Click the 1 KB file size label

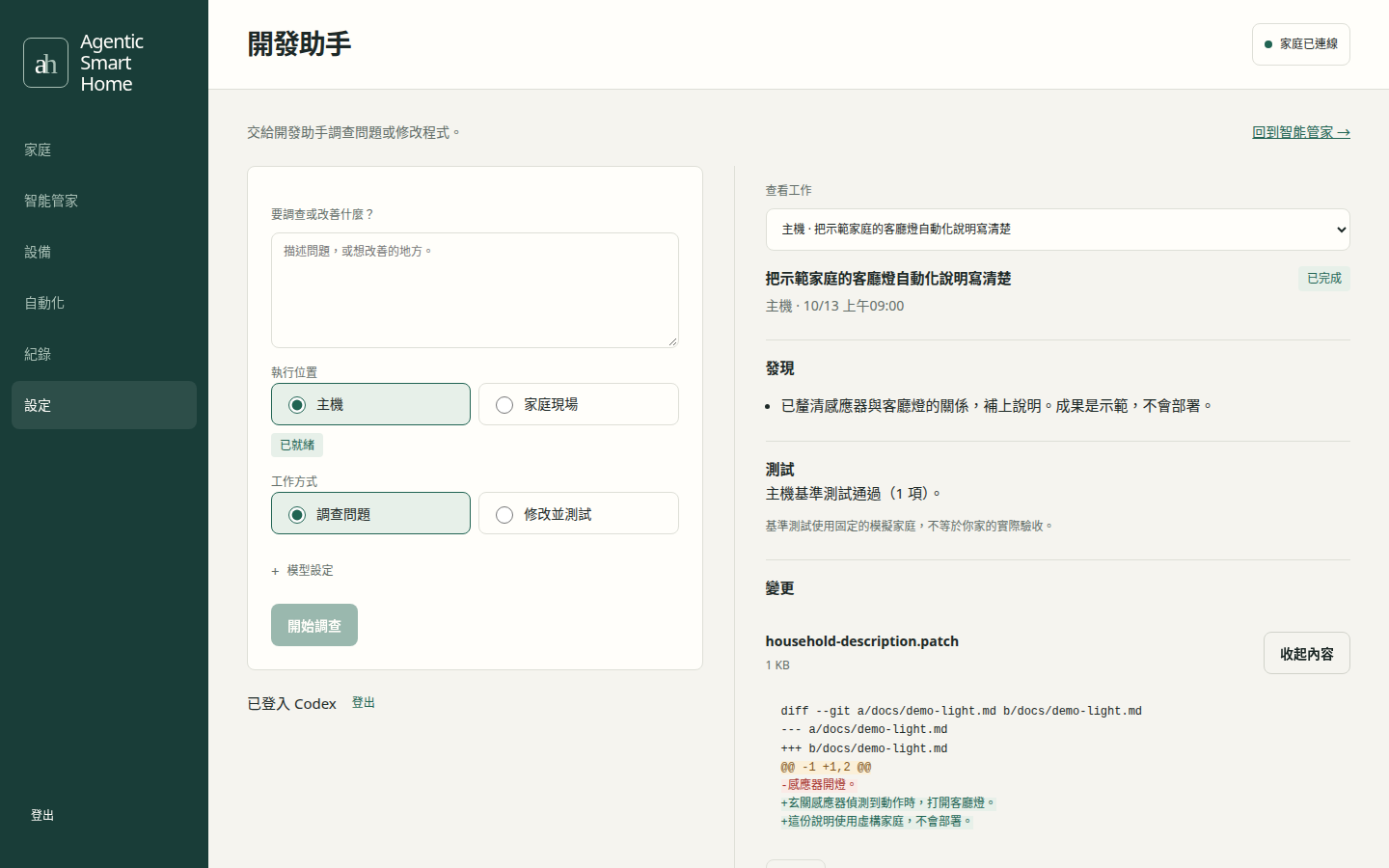(777, 665)
